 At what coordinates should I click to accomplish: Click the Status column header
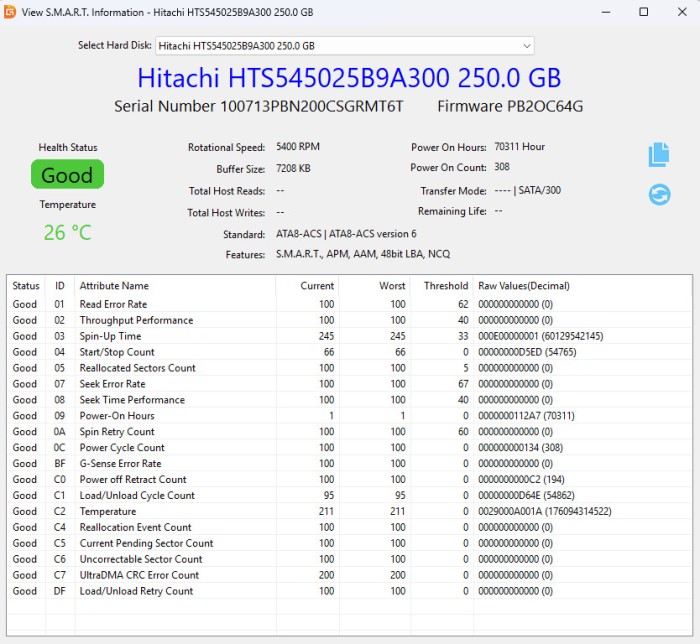26,286
